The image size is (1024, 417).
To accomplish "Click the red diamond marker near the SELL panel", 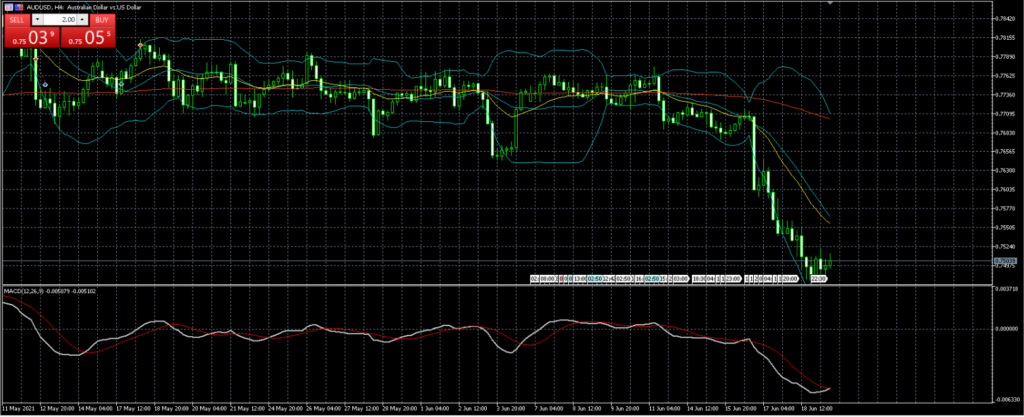I will 36,59.
